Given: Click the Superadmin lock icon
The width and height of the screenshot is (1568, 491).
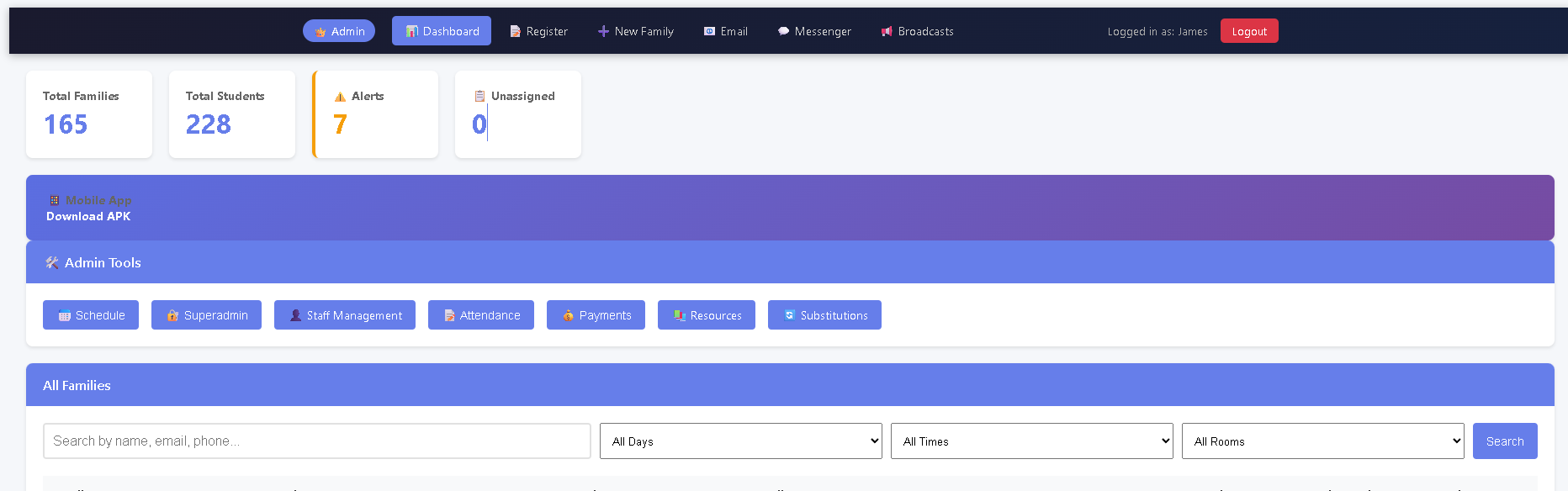Looking at the screenshot, I should click(x=172, y=315).
